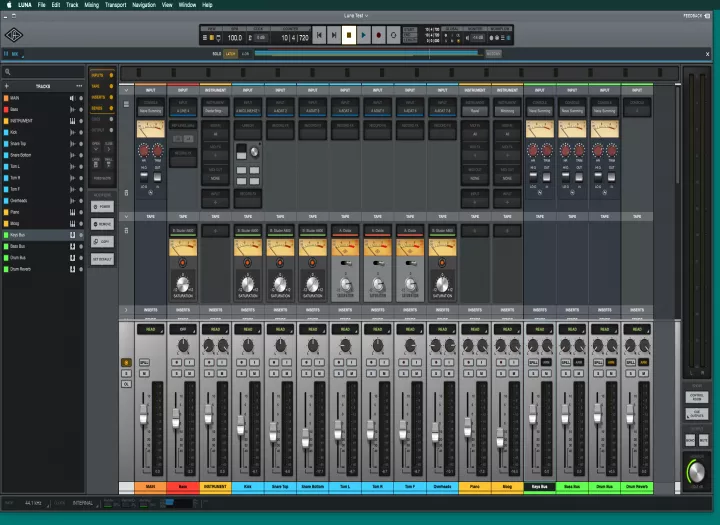Click the Play button in transport bar
This screenshot has height=525, width=720.
click(x=363, y=35)
